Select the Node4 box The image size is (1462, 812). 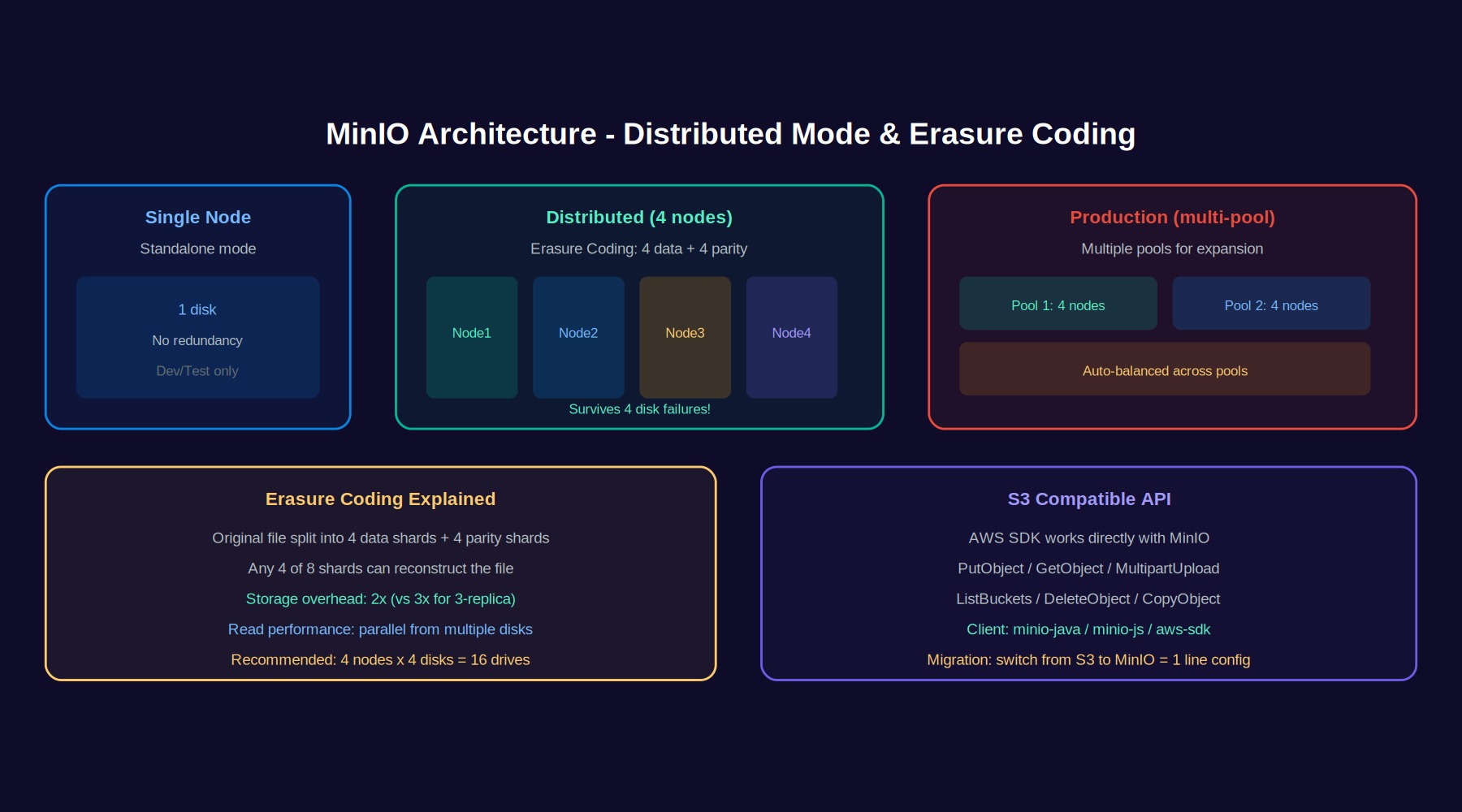[x=792, y=337]
